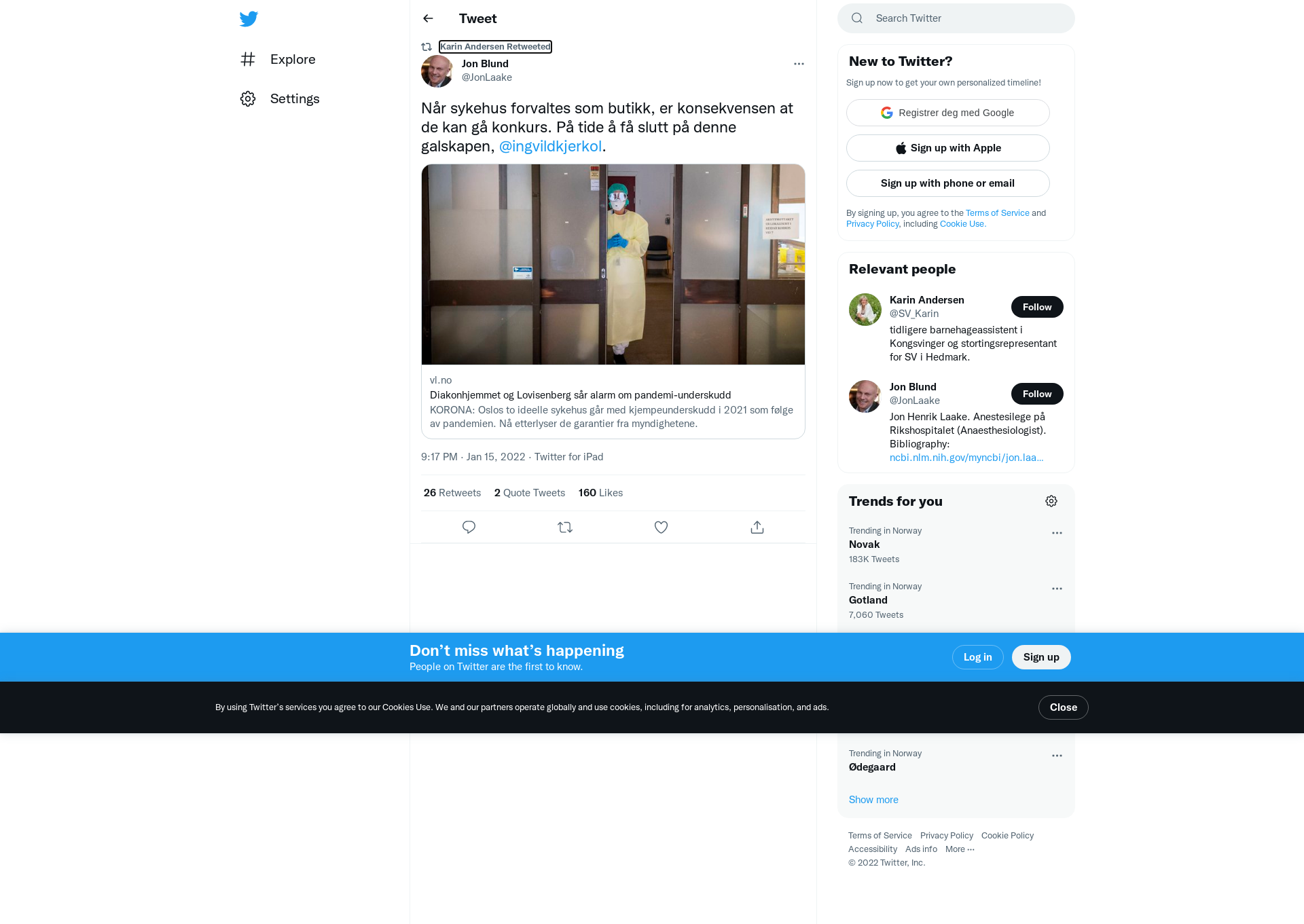Click the Search Twitter field
This screenshot has height=924, width=1304.
(x=956, y=18)
